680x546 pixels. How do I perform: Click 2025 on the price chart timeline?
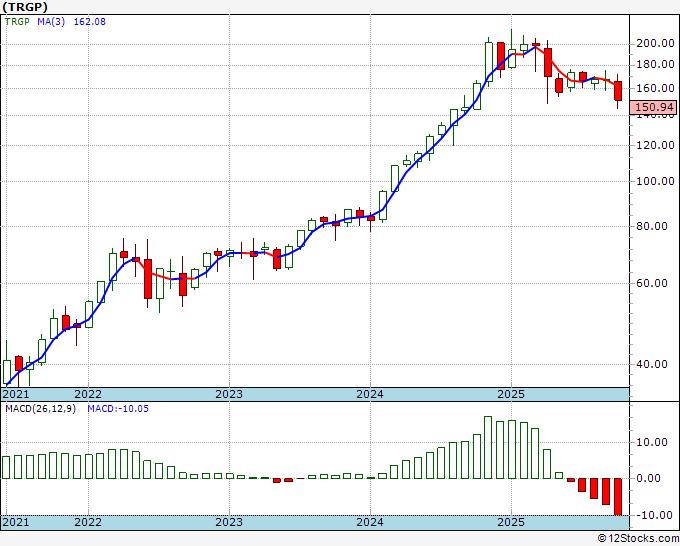[x=511, y=394]
